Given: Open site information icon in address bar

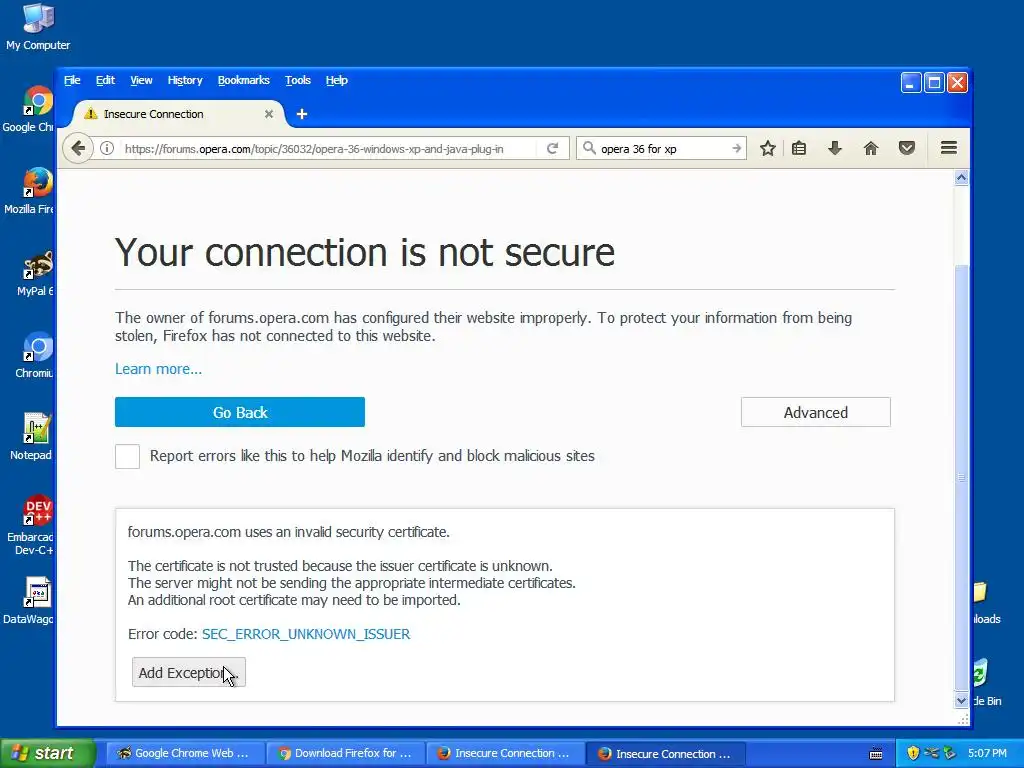Looking at the screenshot, I should tap(107, 148).
